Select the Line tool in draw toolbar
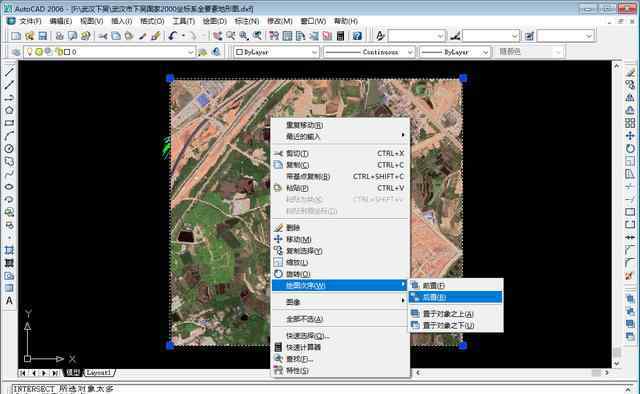 (9, 72)
